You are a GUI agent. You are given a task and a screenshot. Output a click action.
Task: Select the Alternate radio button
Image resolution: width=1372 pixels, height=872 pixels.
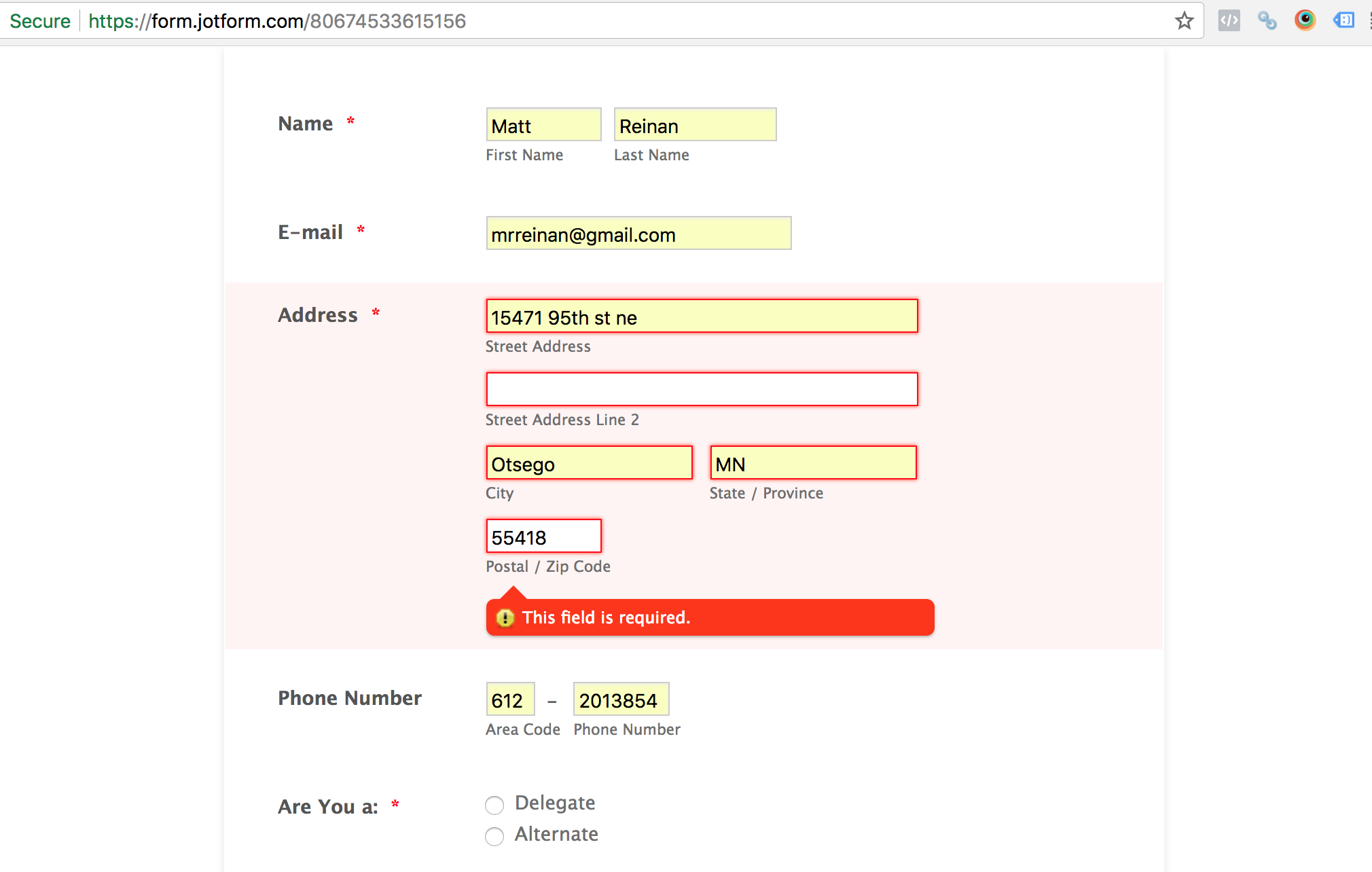coord(494,836)
